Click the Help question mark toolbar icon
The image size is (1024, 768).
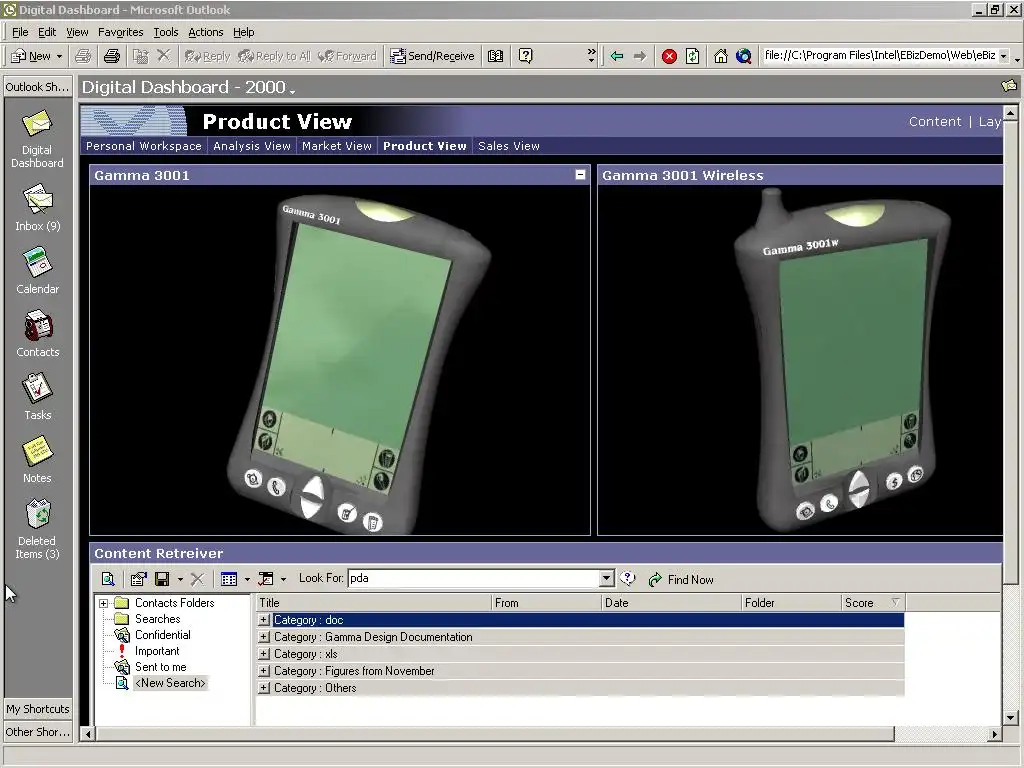pos(526,56)
